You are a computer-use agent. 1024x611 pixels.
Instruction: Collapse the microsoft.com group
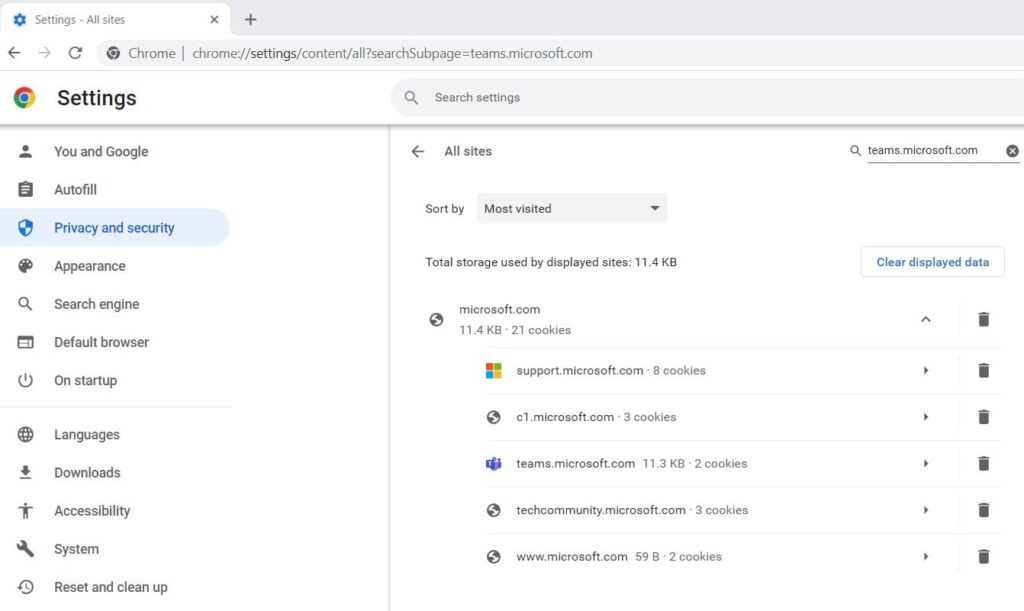tap(926, 319)
